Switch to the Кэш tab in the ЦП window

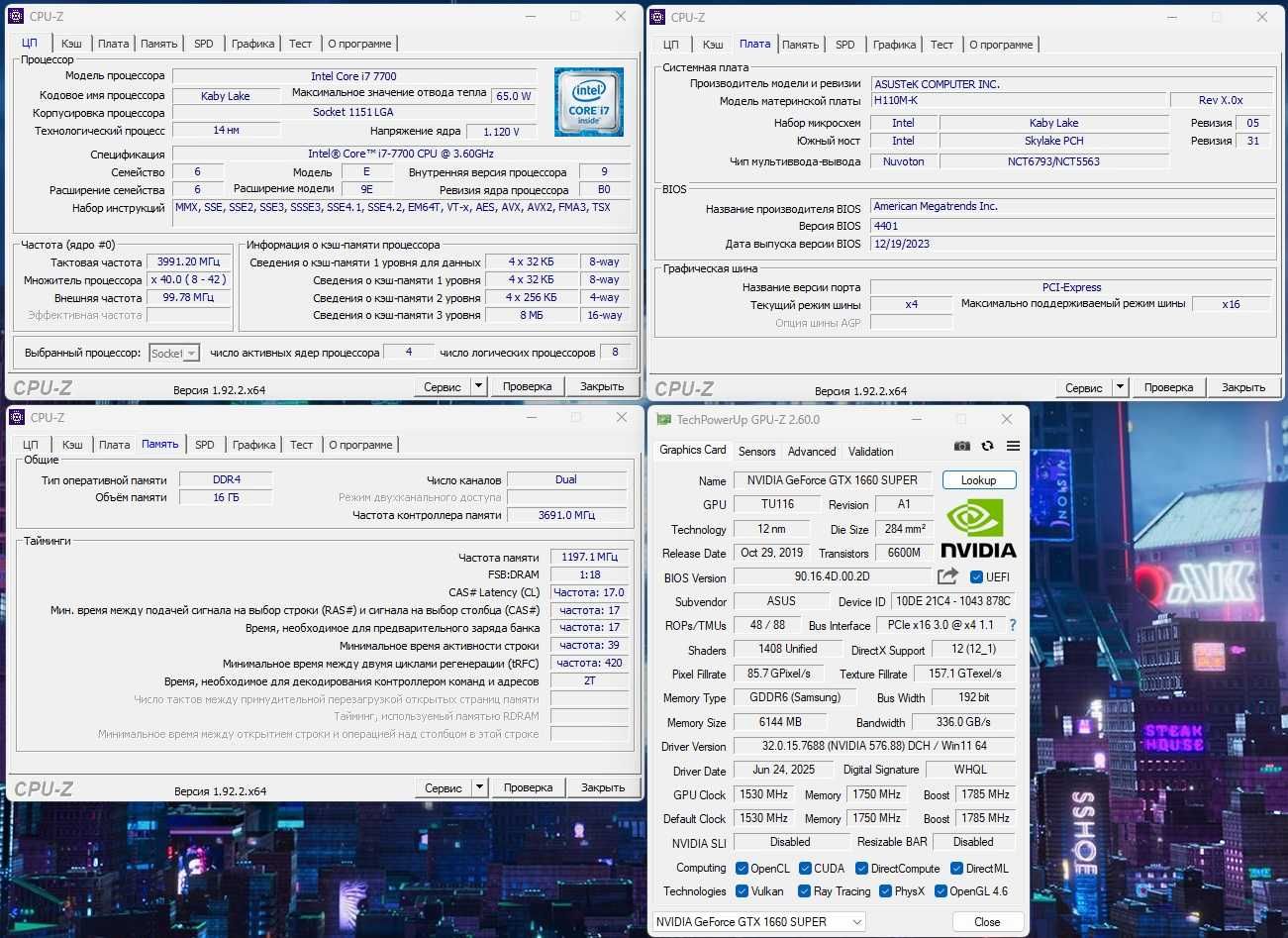point(71,44)
